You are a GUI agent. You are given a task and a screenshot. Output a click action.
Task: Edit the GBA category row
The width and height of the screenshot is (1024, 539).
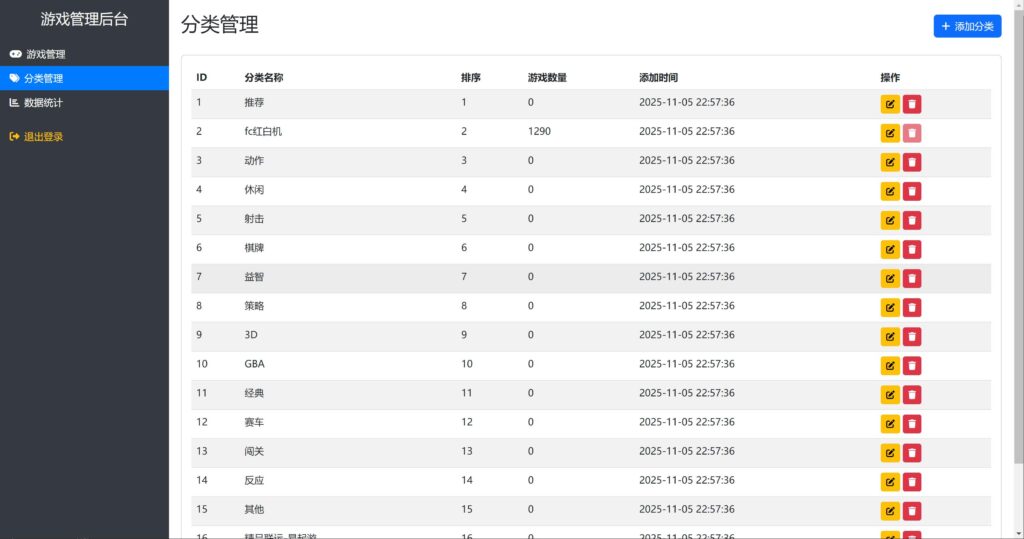890,365
